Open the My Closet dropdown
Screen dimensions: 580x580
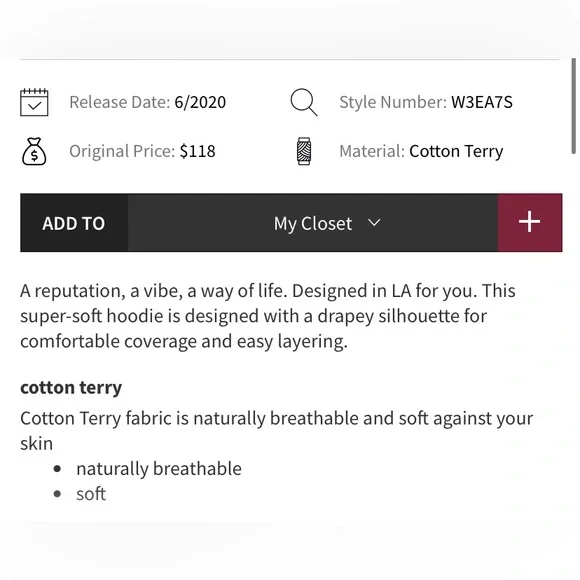tap(313, 223)
